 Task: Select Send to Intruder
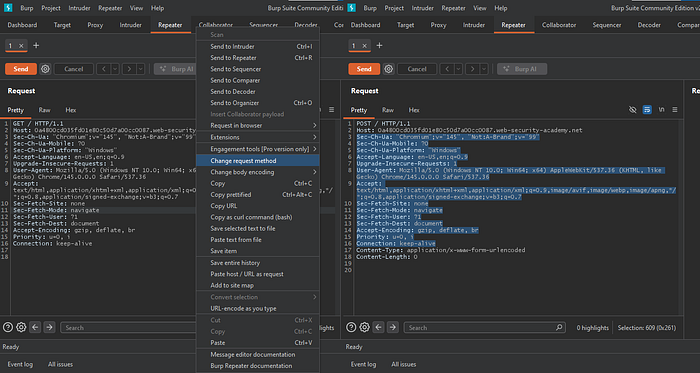[x=258, y=46]
